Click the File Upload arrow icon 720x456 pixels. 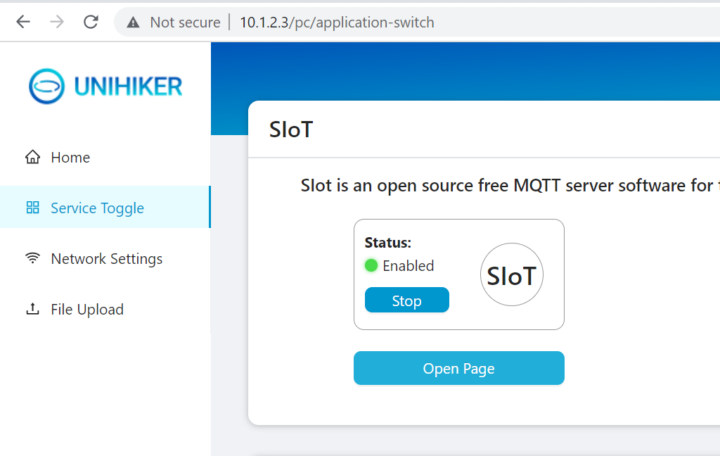[33, 309]
